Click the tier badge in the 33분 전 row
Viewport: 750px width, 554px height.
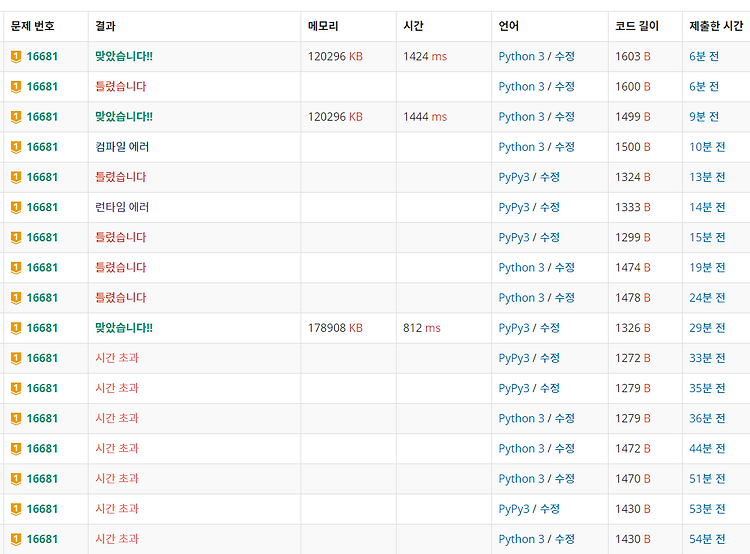tap(16, 358)
